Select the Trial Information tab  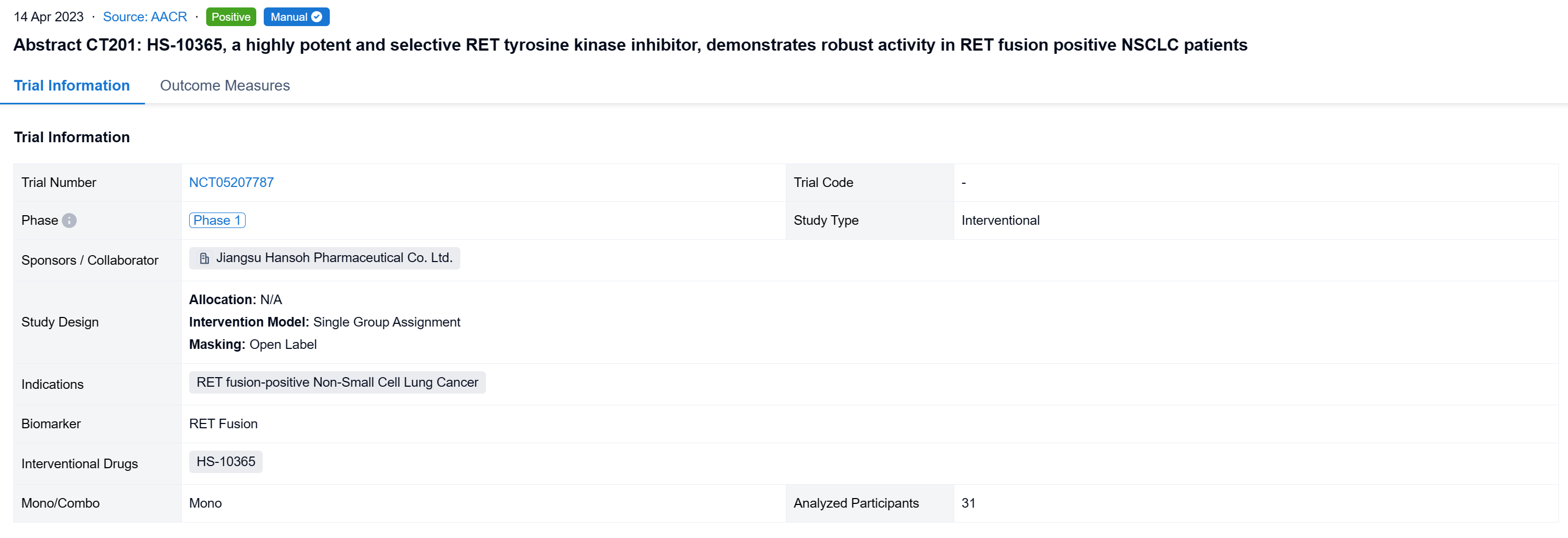pyautogui.click(x=72, y=86)
